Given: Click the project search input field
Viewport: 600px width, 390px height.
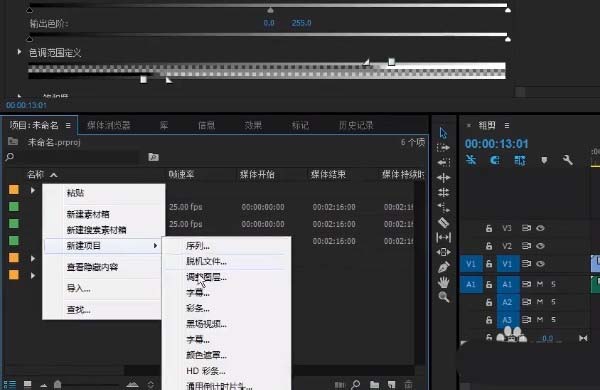Looking at the screenshot, I should pos(78,157).
